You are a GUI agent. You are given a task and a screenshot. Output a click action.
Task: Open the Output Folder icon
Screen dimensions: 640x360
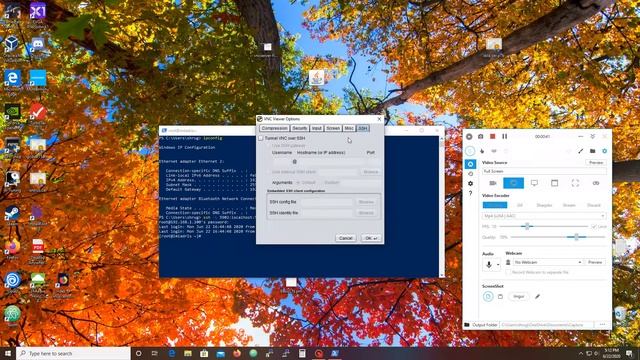pos(467,324)
